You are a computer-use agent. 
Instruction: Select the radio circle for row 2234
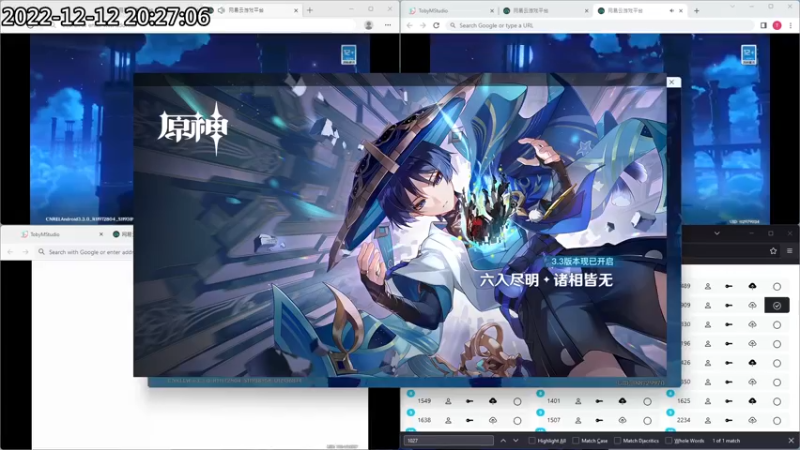point(777,421)
